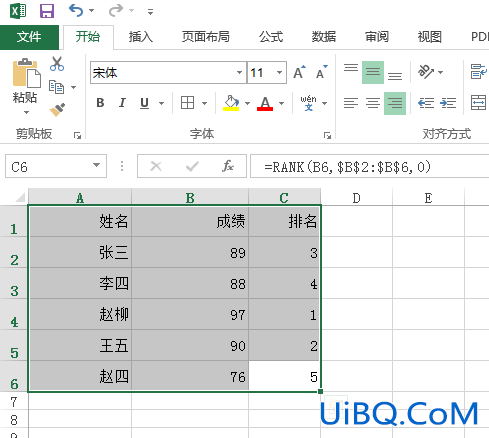
Task: Open the Undo history dropdown arrow
Action: click(91, 11)
